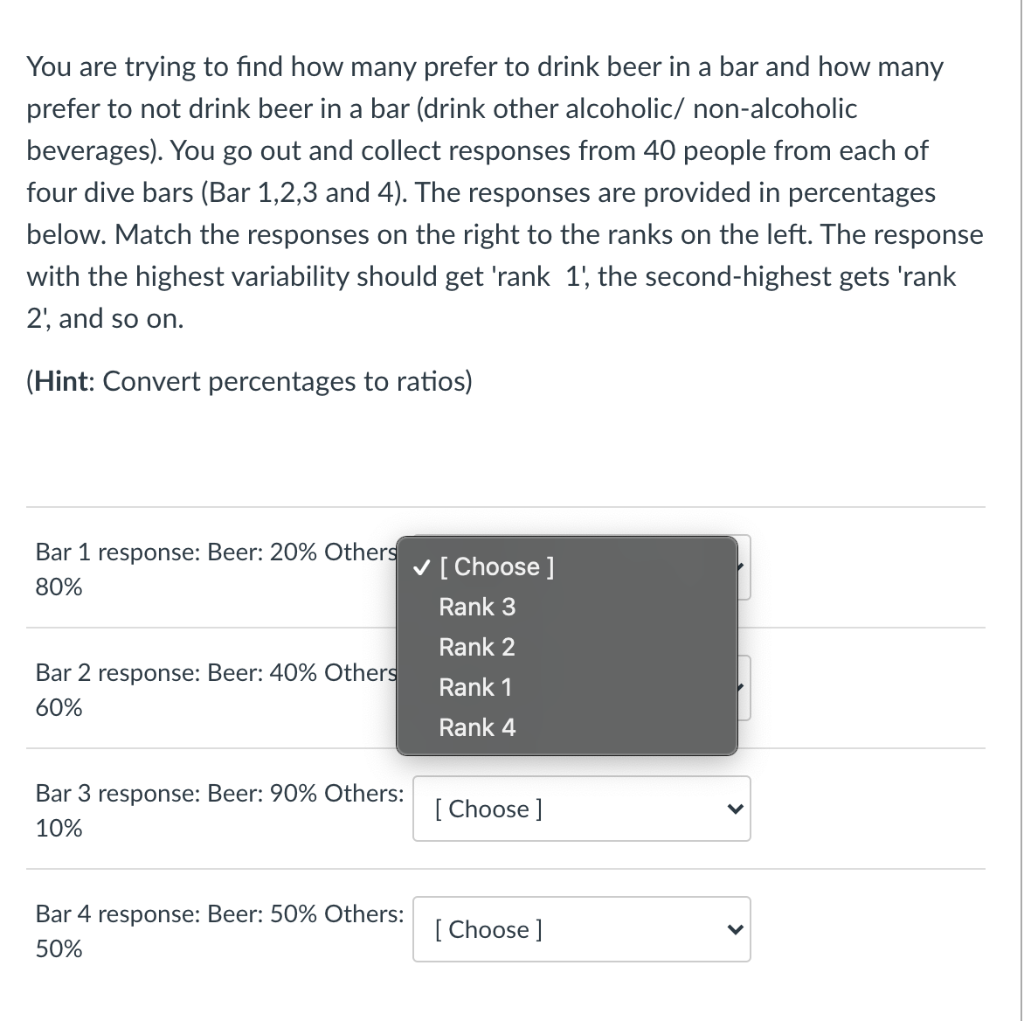Image resolution: width=1024 pixels, height=1021 pixels.
Task: Select Rank 1 from the open dropdown
Action: tap(476, 687)
